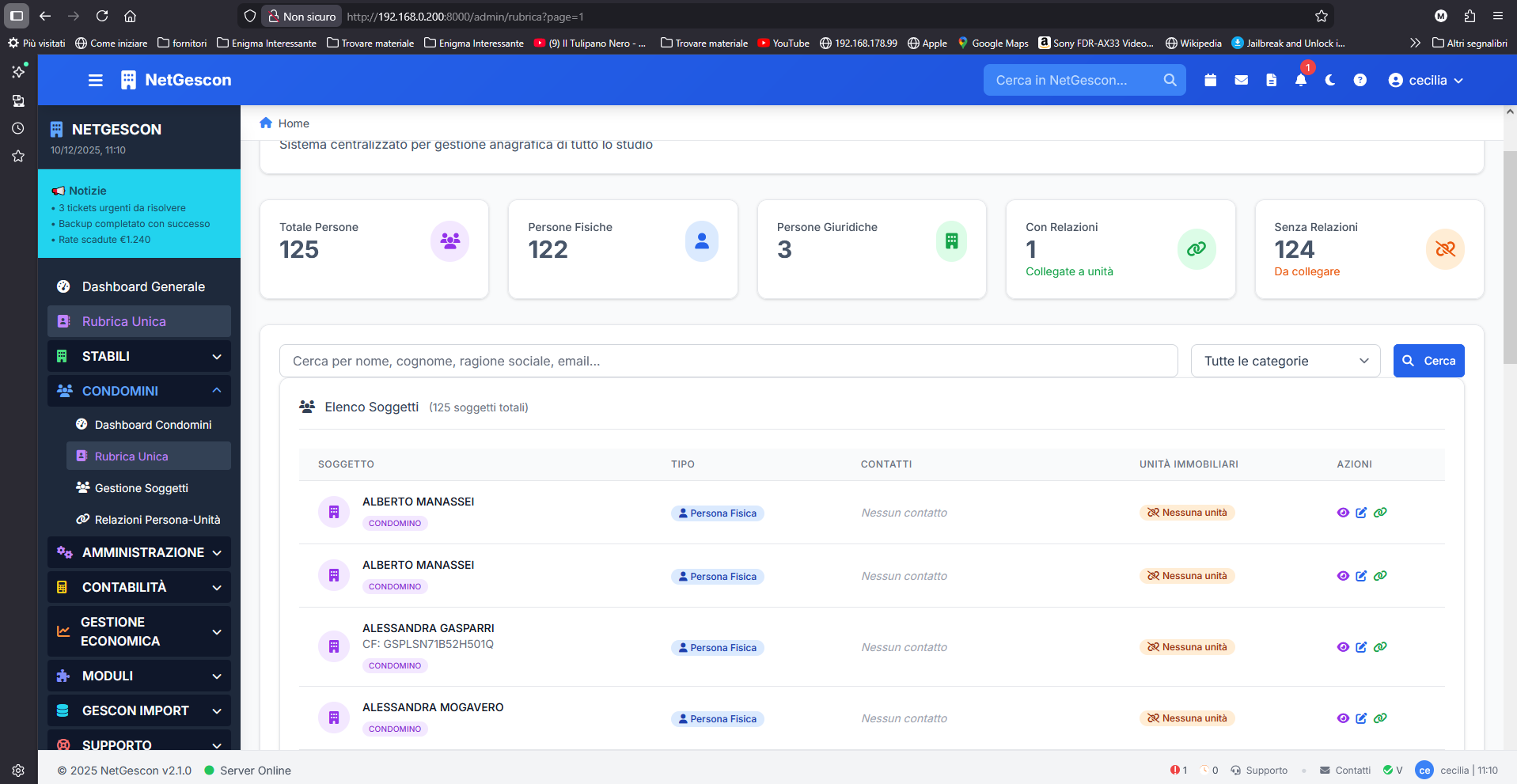
Task: Click the blue Cerca button
Action: click(x=1428, y=361)
